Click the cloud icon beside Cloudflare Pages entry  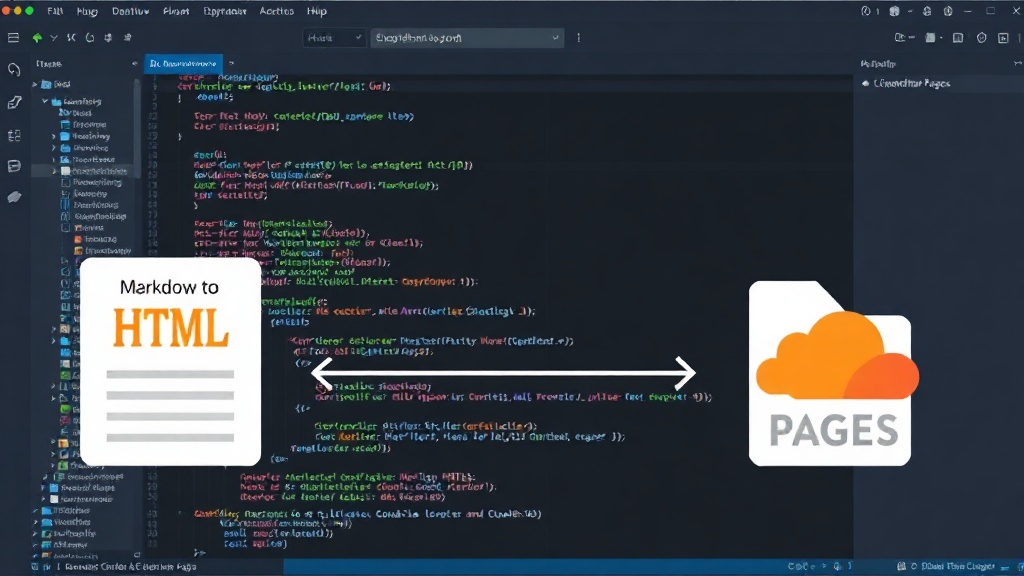(865, 84)
